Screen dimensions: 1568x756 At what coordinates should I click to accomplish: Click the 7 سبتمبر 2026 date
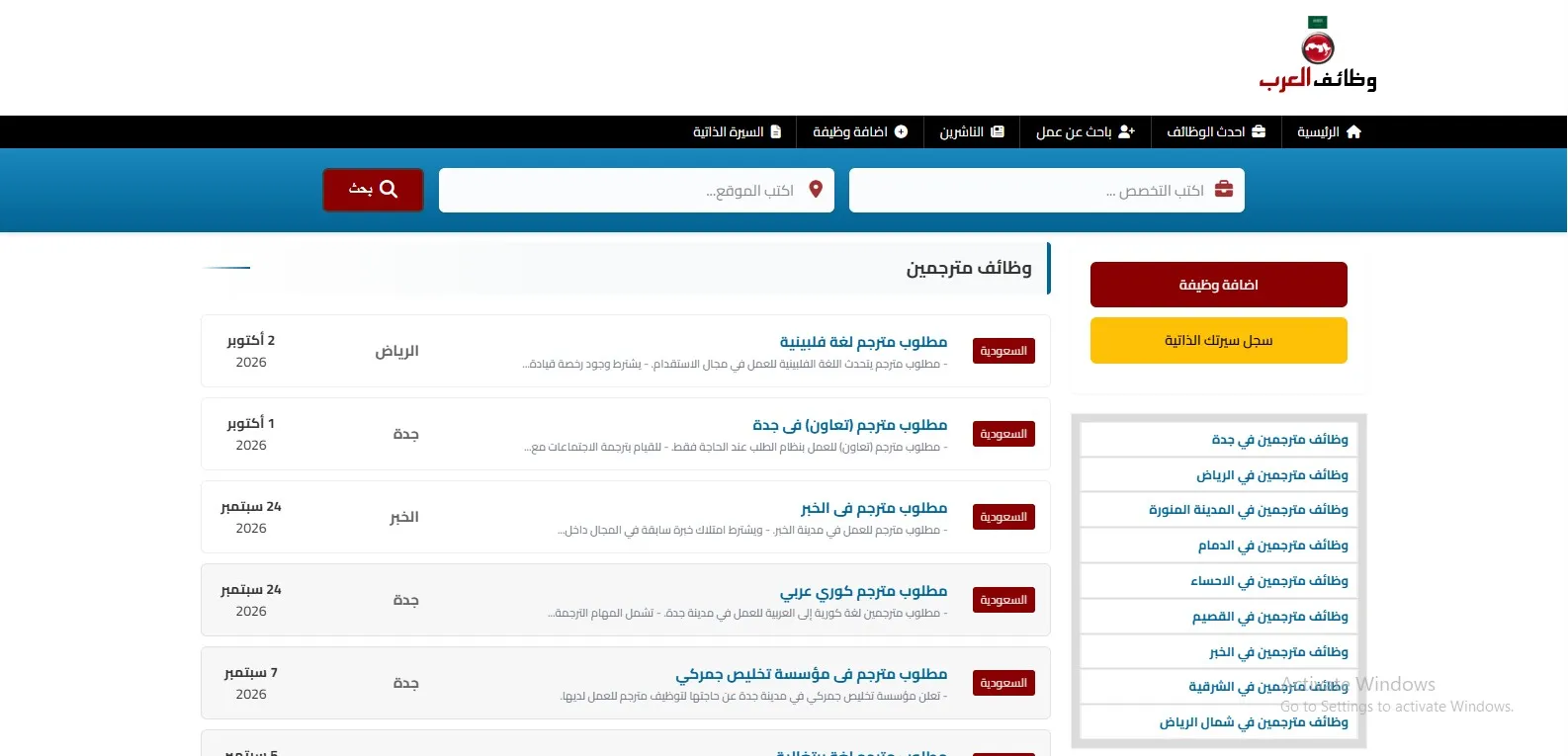pos(251,683)
